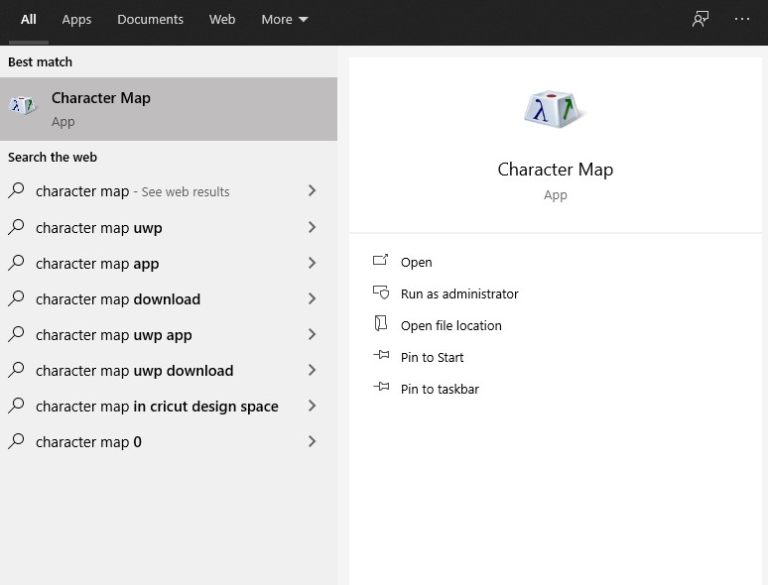
Task: Expand arrow for 'character map 0' suggestion
Action: click(312, 441)
